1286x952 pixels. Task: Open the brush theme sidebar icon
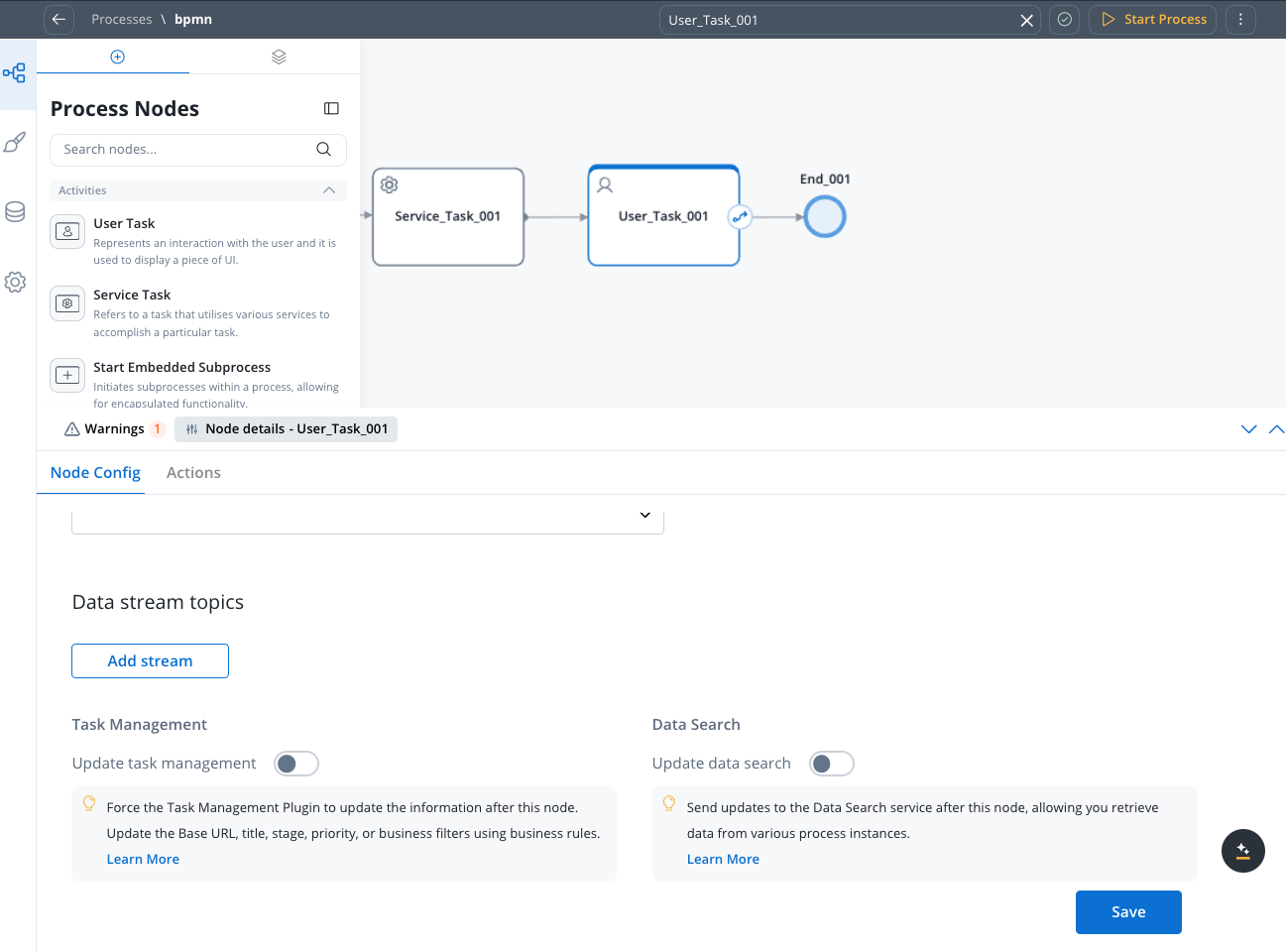coord(15,143)
